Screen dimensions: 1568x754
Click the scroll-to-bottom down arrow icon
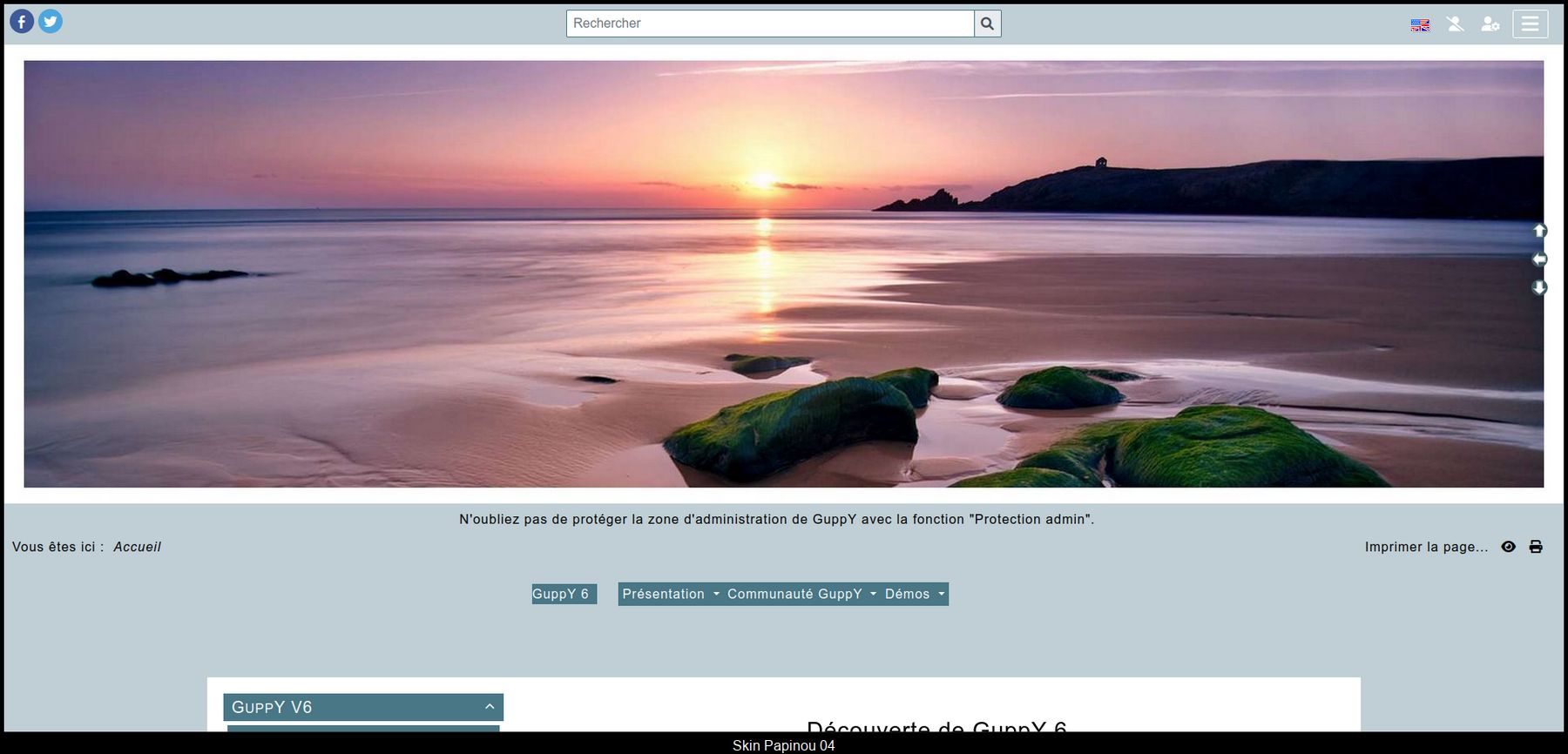[1539, 287]
